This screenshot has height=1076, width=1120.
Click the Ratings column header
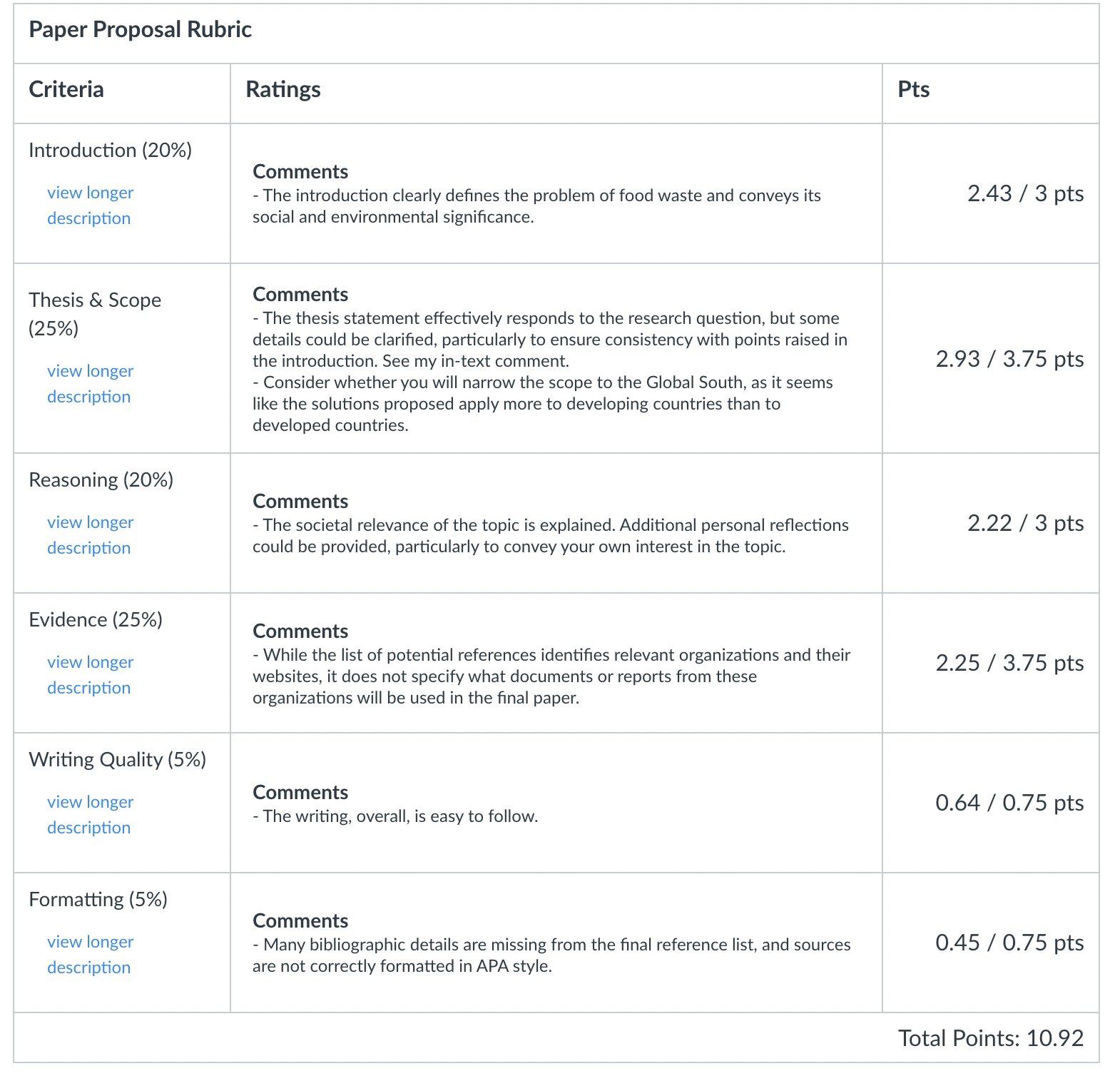click(x=283, y=90)
